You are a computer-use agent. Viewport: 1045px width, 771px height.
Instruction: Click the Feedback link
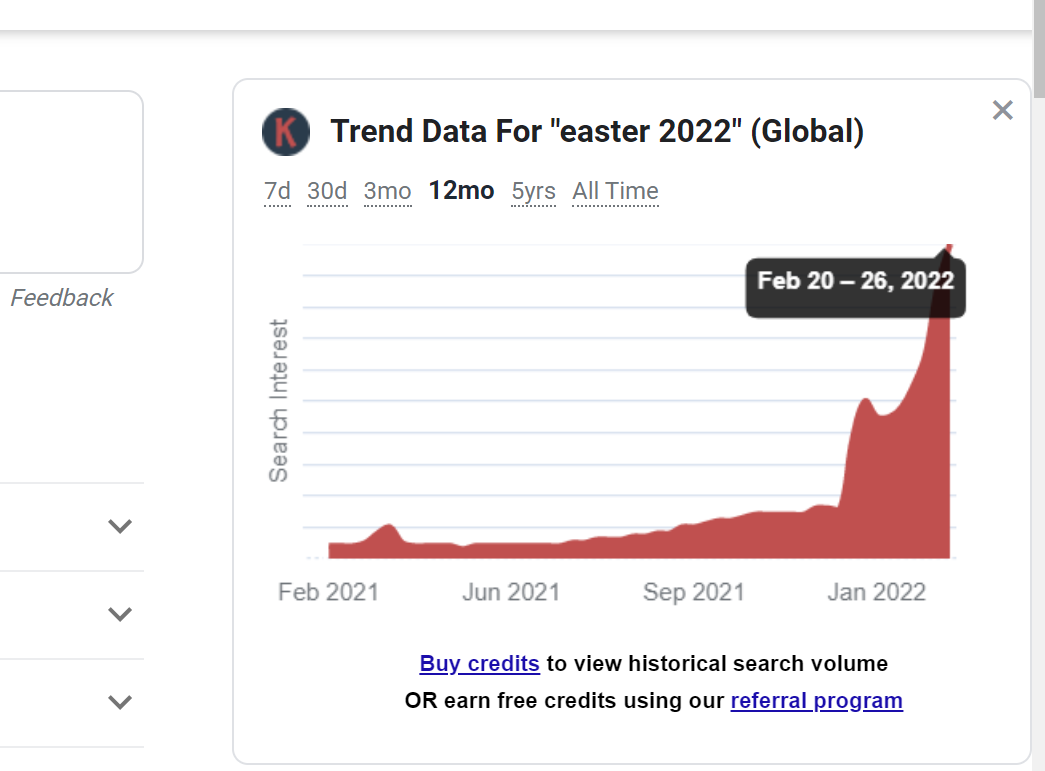pyautogui.click(x=62, y=298)
